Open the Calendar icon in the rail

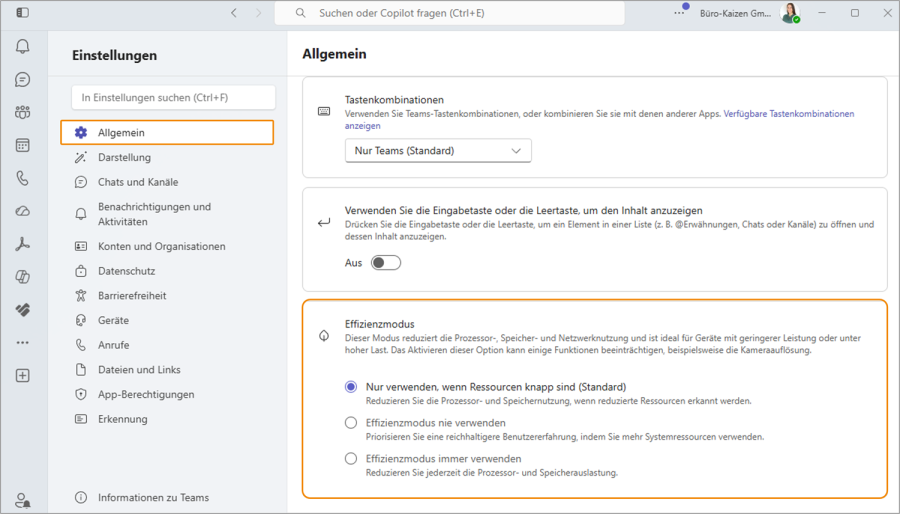tap(22, 145)
